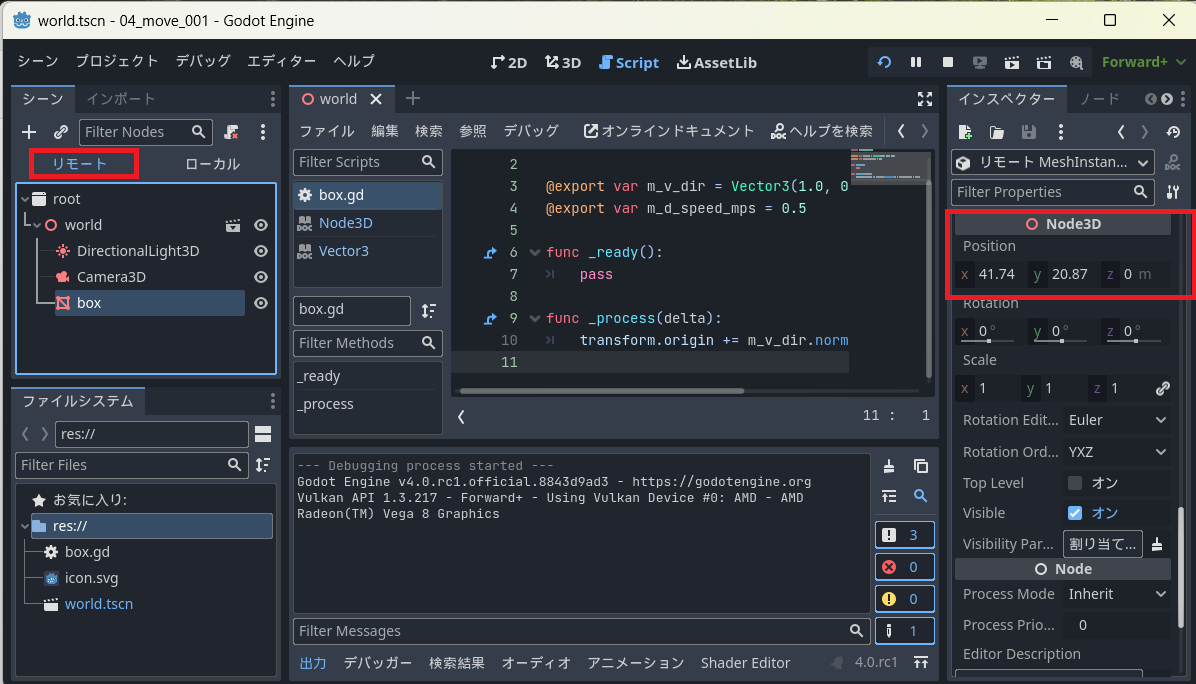Toggle filesystem split view mode
The width and height of the screenshot is (1196, 684).
click(x=263, y=434)
